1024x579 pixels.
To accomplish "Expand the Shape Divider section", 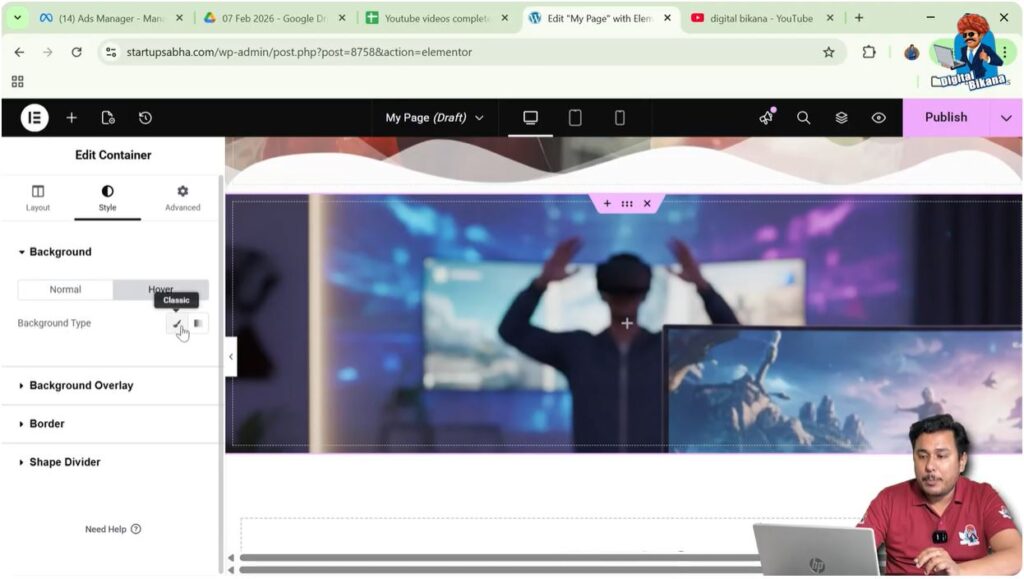I will [65, 461].
